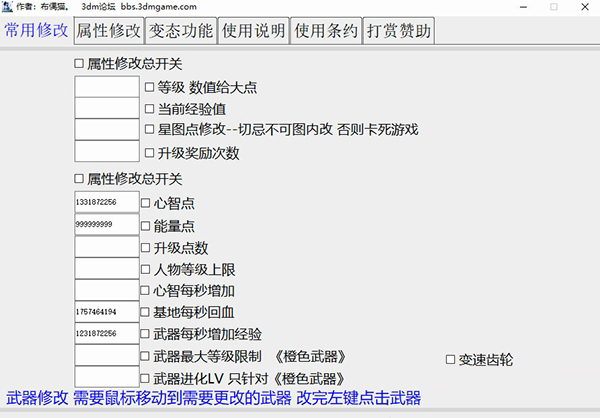The width and height of the screenshot is (600, 418).
Task: Click the input field for 武器最大等级限制
Action: [107, 355]
